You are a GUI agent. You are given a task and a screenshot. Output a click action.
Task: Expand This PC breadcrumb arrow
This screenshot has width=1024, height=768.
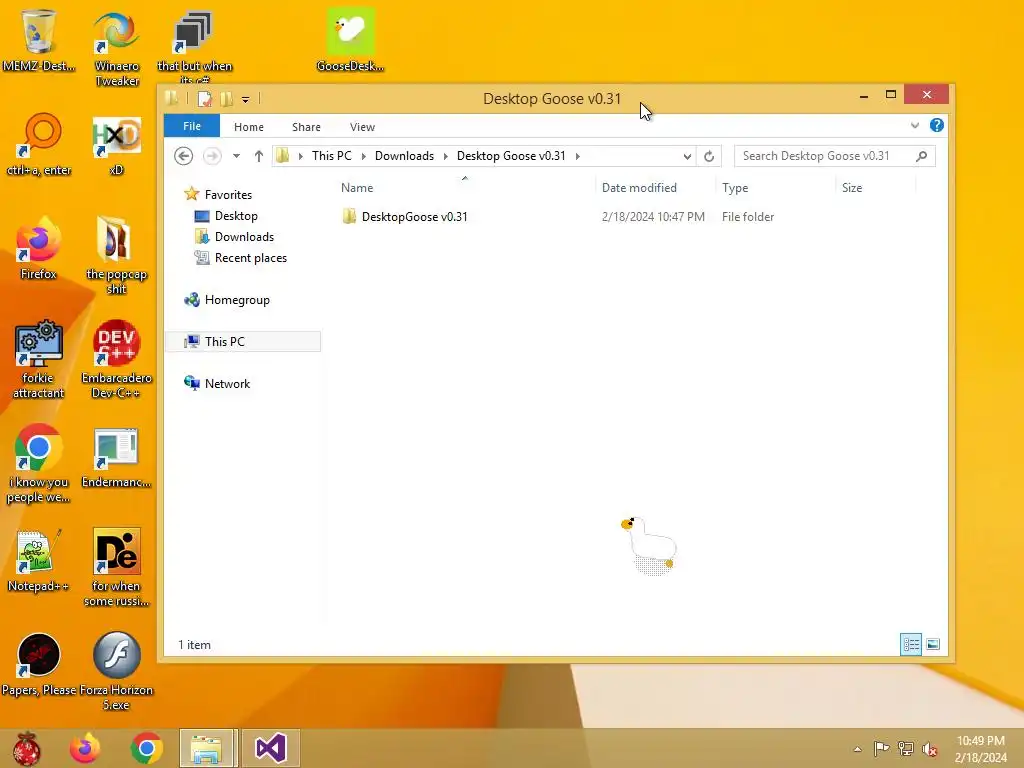(364, 156)
